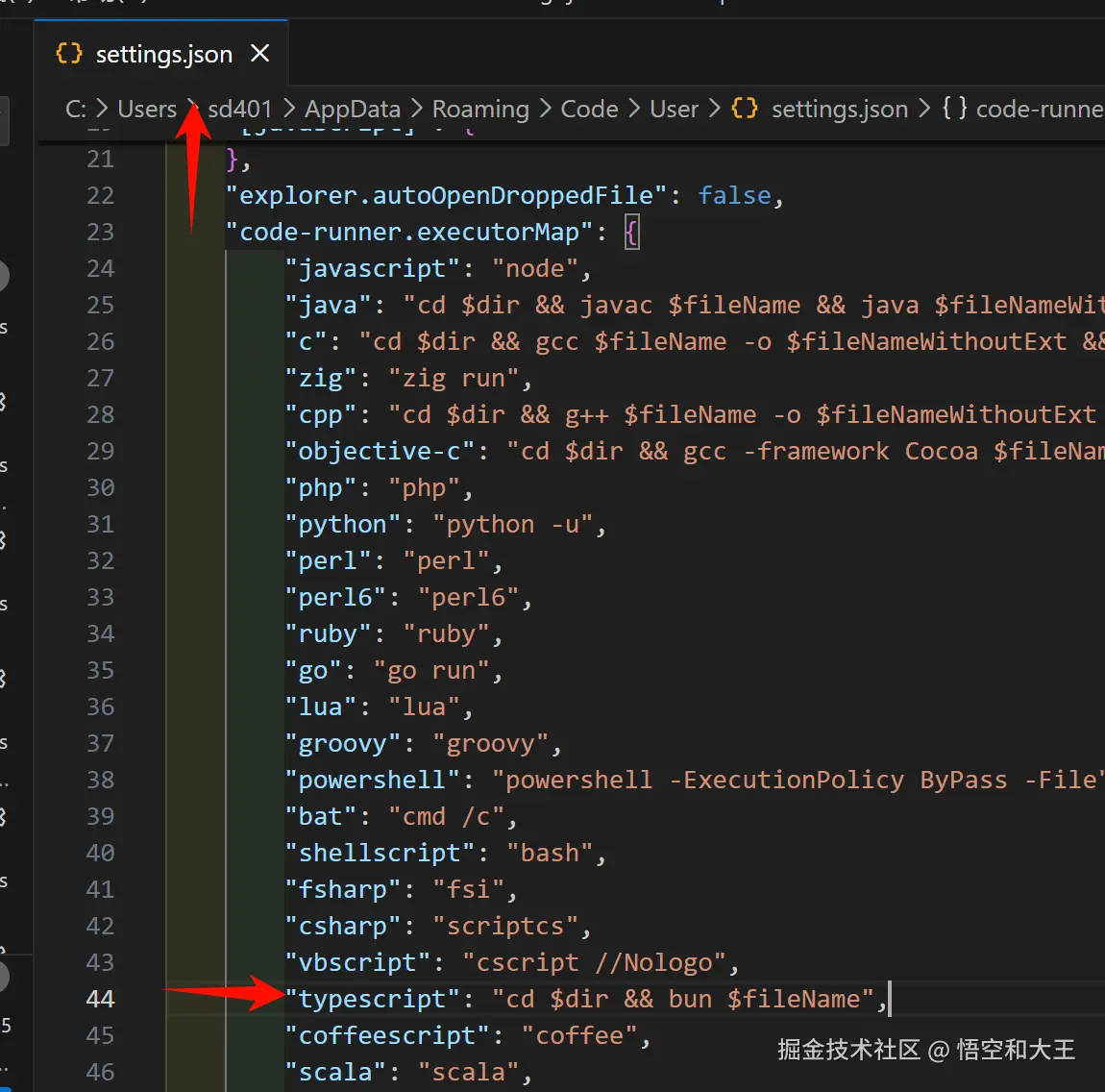Click the "perl6" key on line 33

click(335, 598)
